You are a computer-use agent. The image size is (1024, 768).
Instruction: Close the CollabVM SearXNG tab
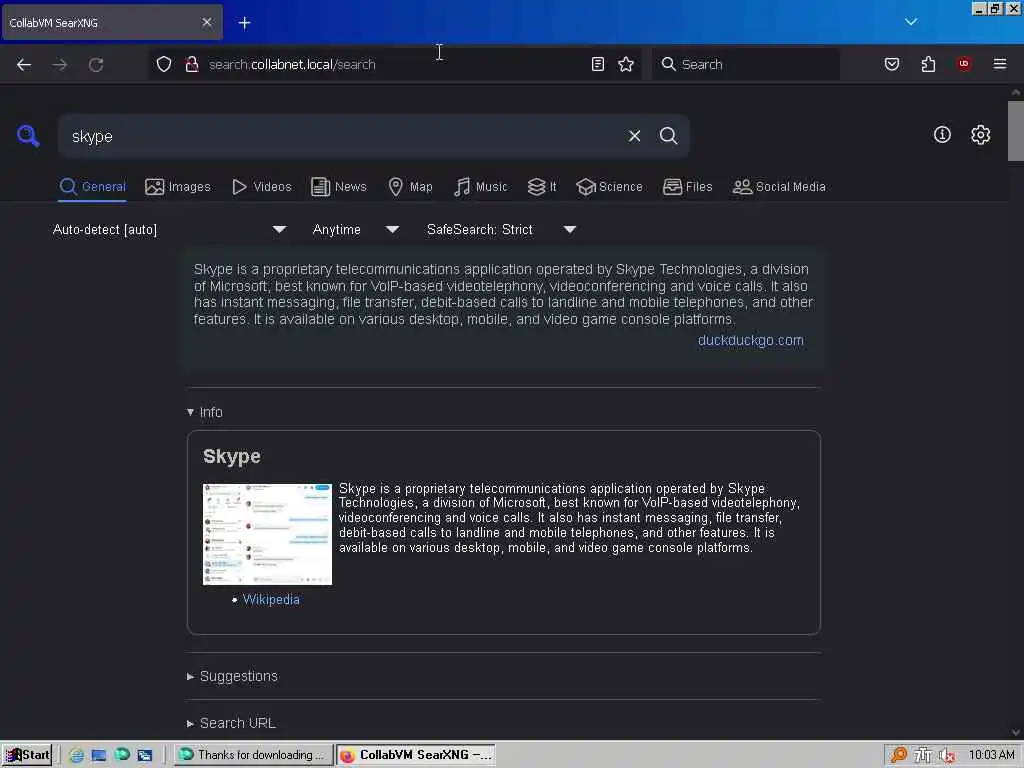207,22
